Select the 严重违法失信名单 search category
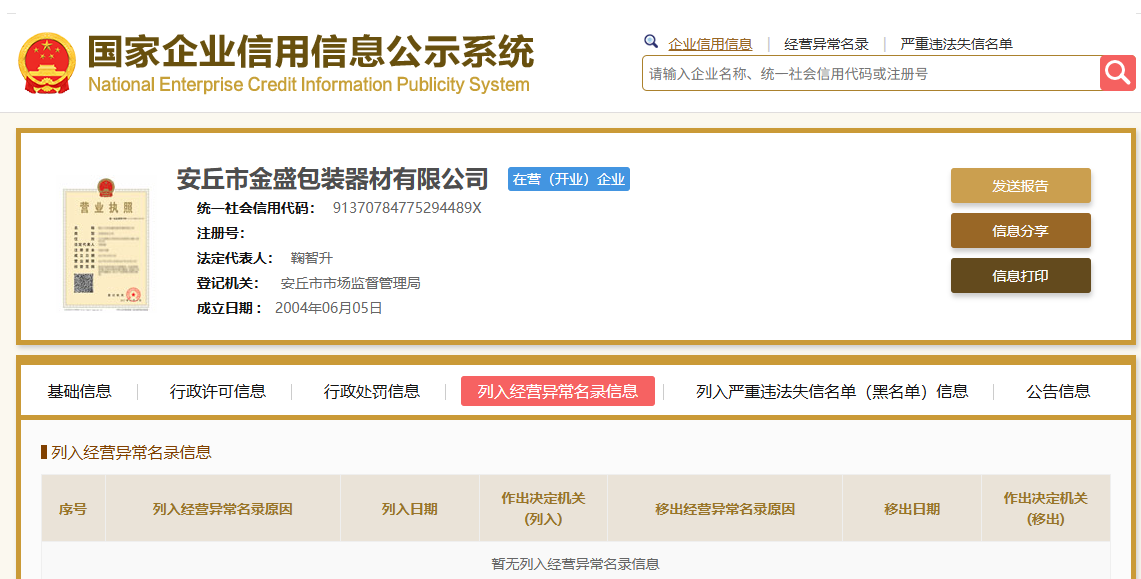 point(956,44)
